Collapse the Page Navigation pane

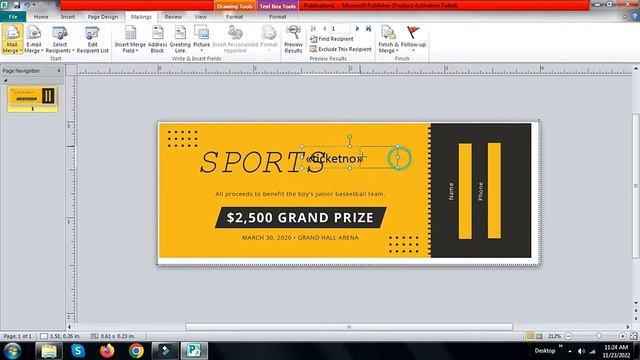[59, 71]
